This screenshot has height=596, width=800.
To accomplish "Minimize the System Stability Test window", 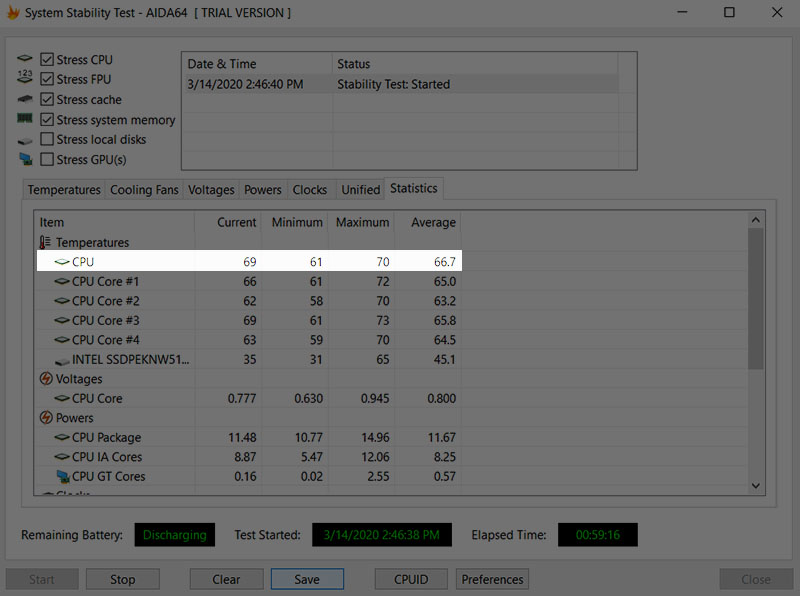I will point(683,12).
